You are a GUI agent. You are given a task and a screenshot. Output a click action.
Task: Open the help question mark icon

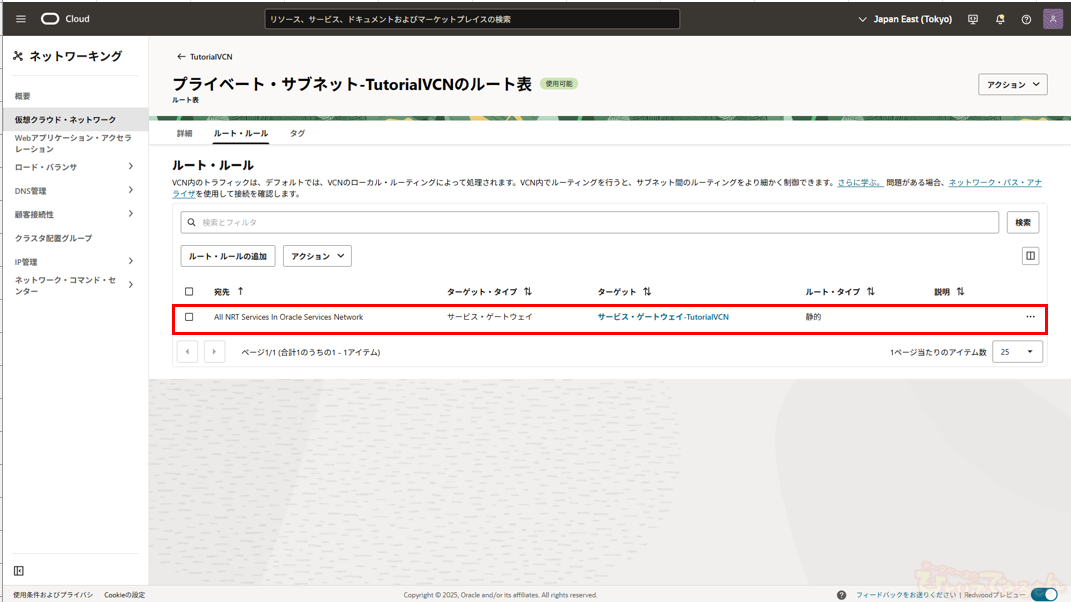coord(1026,19)
